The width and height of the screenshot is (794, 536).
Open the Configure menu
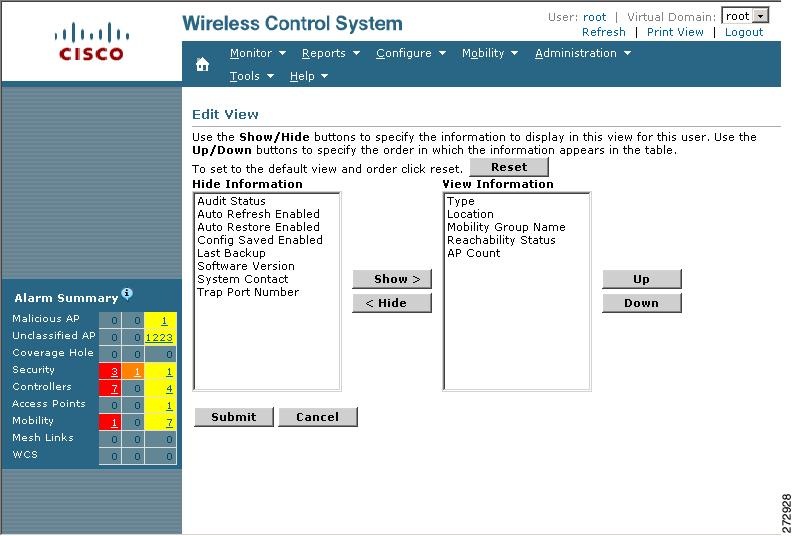pos(410,53)
